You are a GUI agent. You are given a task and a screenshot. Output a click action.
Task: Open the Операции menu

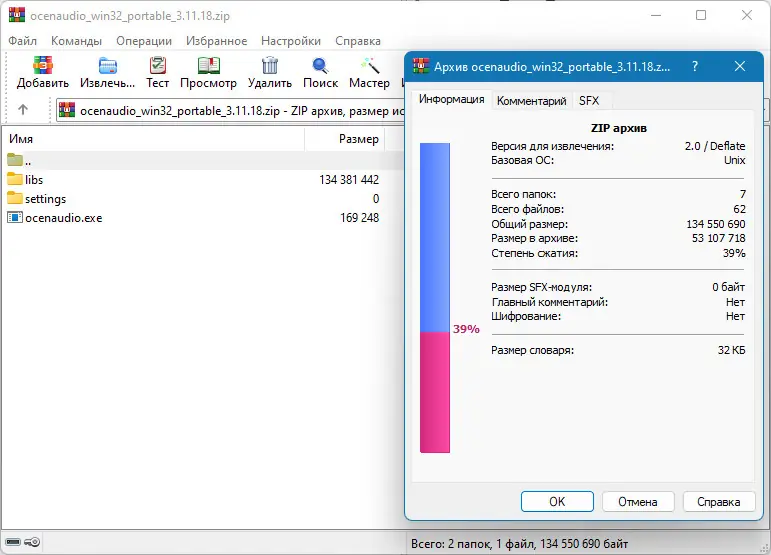(144, 41)
